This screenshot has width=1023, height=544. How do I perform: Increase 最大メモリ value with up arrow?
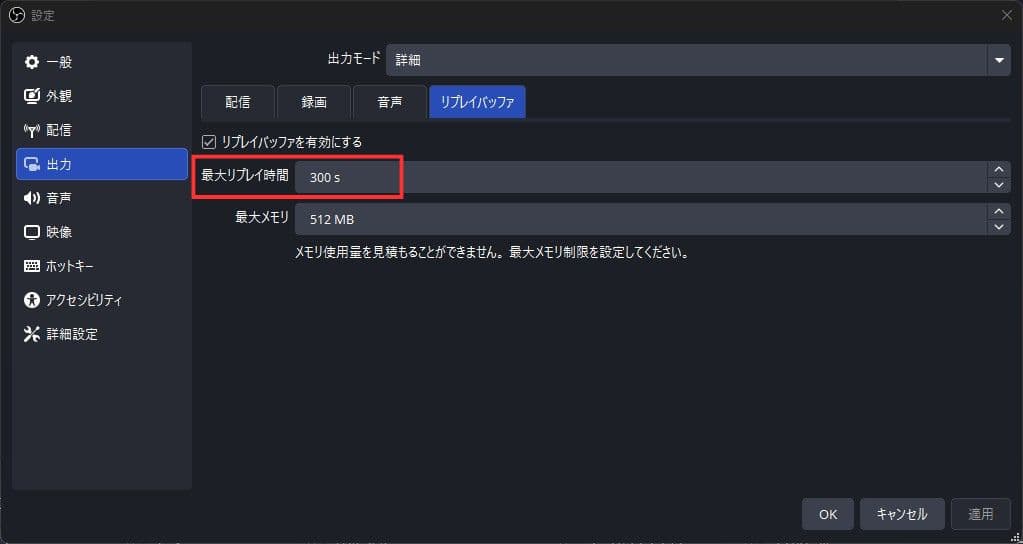(998, 211)
